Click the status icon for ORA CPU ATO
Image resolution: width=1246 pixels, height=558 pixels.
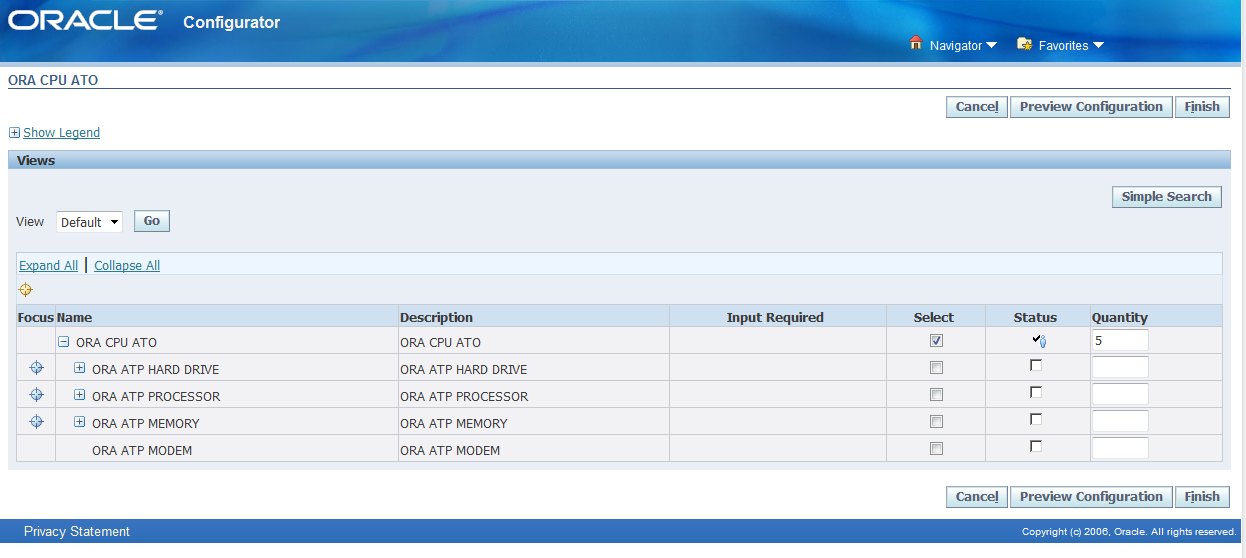(1039, 340)
